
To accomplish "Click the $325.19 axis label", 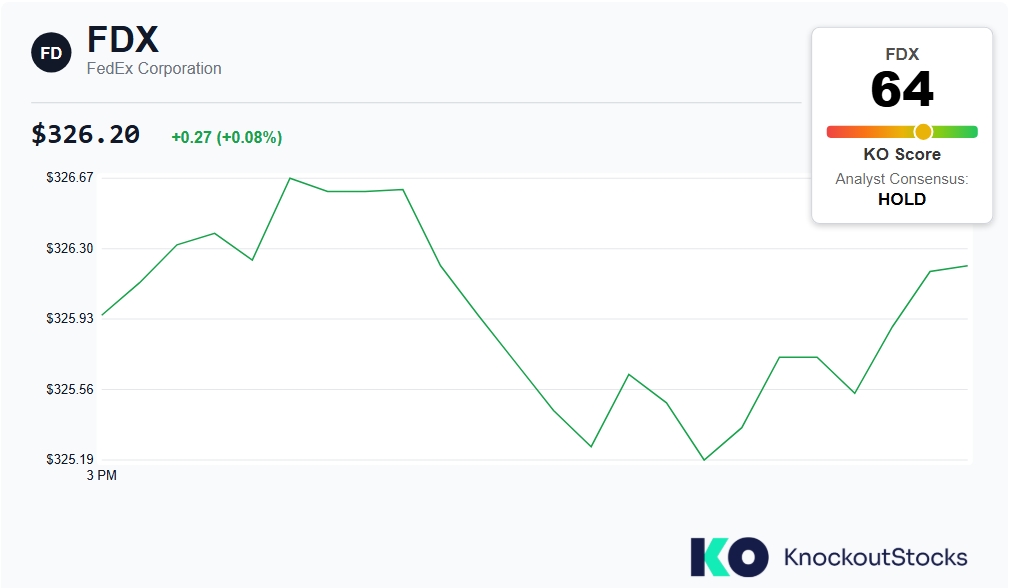I will 70,459.
